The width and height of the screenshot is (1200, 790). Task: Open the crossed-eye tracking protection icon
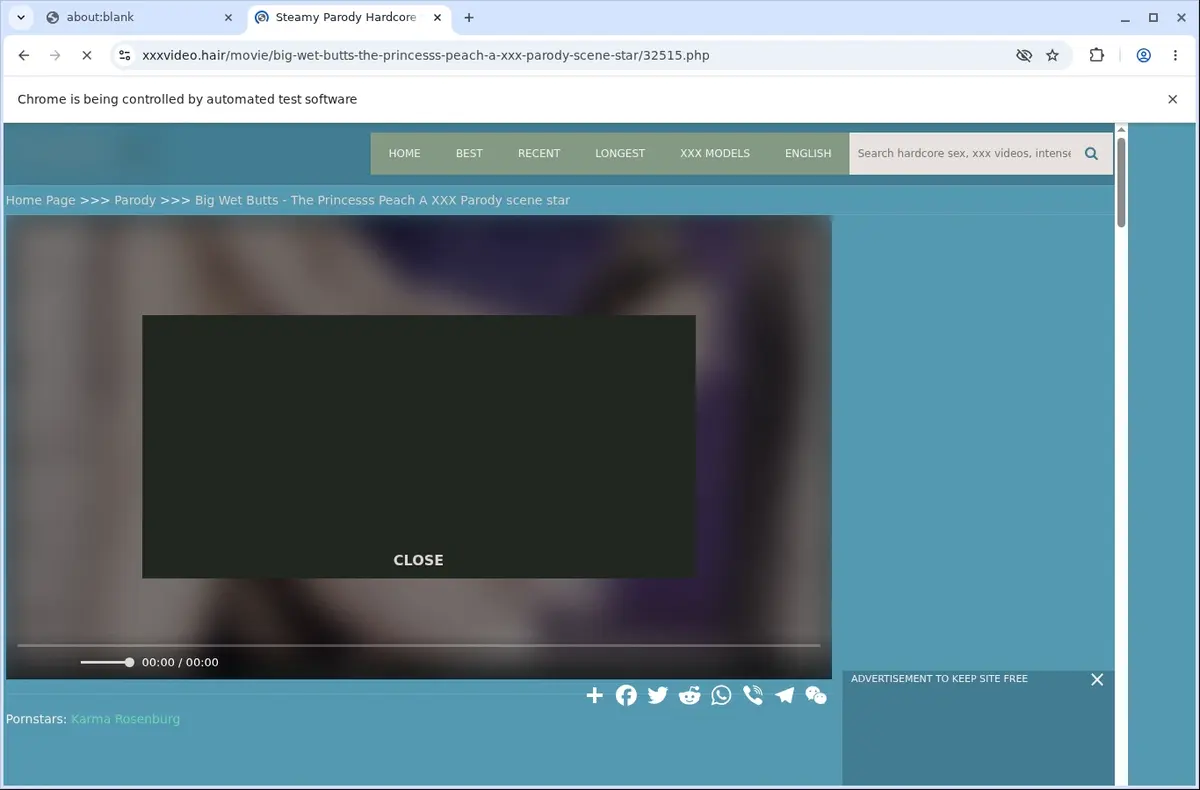1023,55
